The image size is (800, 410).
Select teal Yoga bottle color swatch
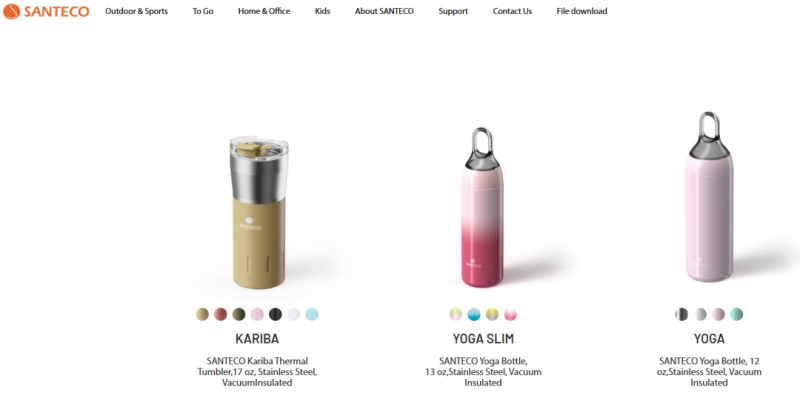pos(736,314)
